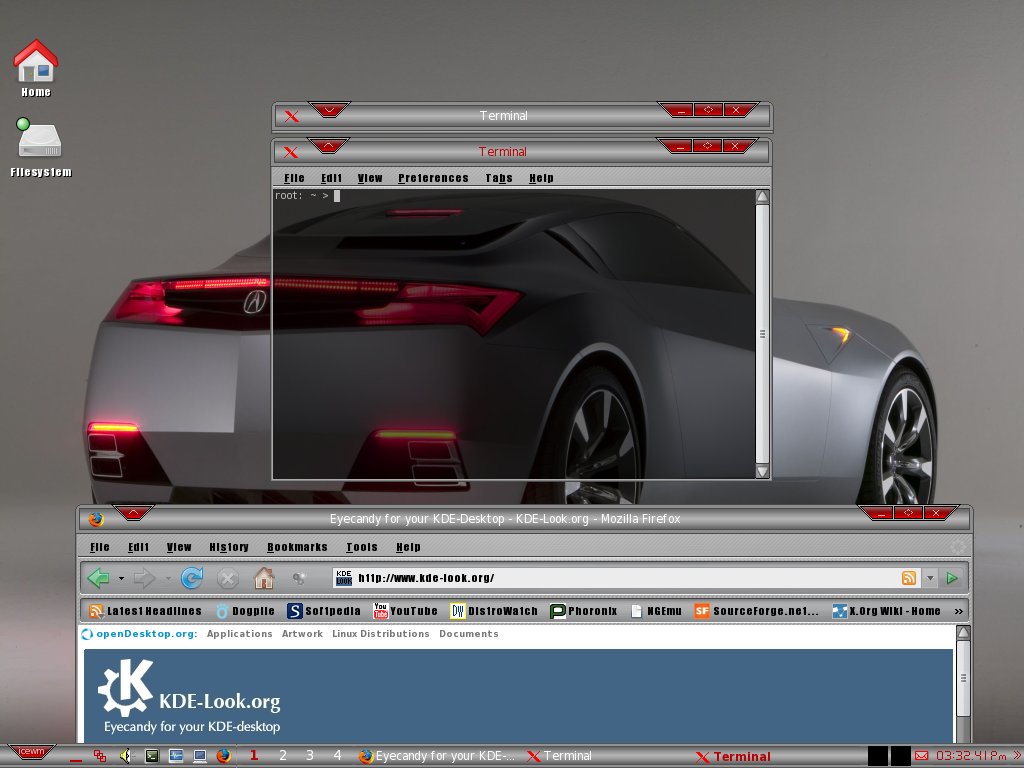The height and width of the screenshot is (768, 1024).
Task: Open the YouTube bookmark
Action: pos(406,611)
